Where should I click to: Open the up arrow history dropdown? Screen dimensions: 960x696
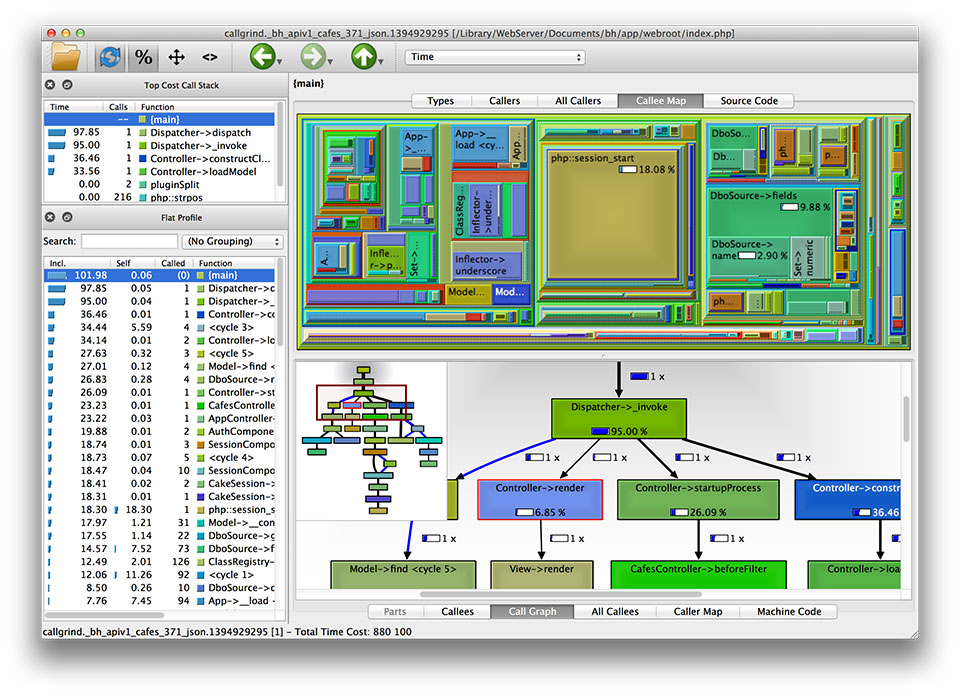(x=381, y=62)
